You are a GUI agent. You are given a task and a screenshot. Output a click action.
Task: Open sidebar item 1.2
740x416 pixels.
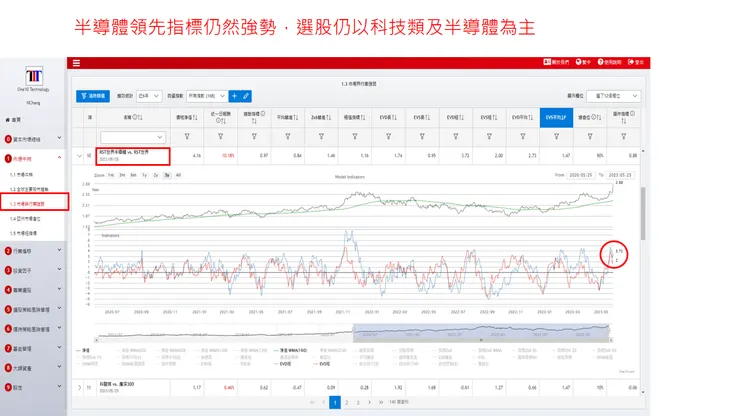click(x=29, y=189)
